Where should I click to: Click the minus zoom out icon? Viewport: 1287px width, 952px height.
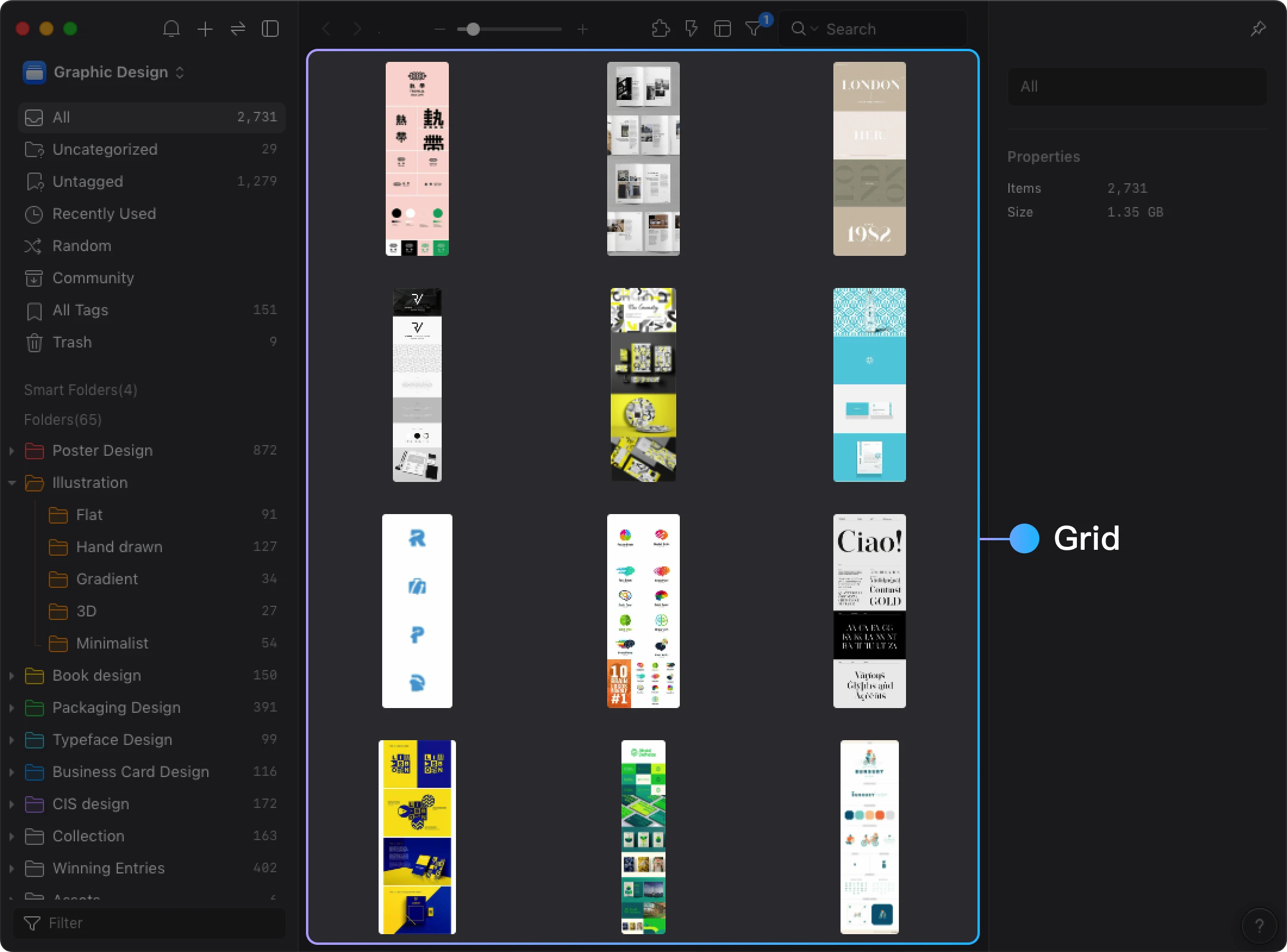(439, 29)
